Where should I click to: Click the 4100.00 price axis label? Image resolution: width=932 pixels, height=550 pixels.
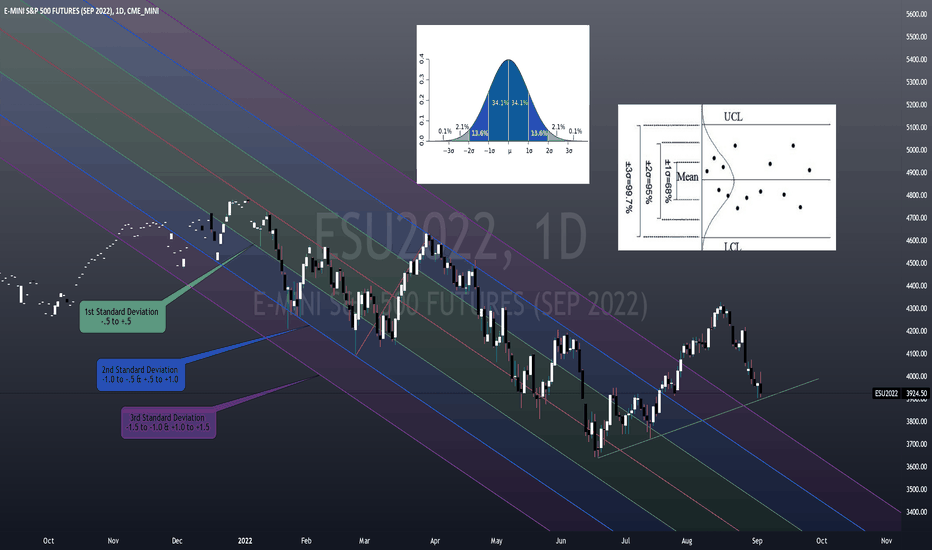[916, 354]
